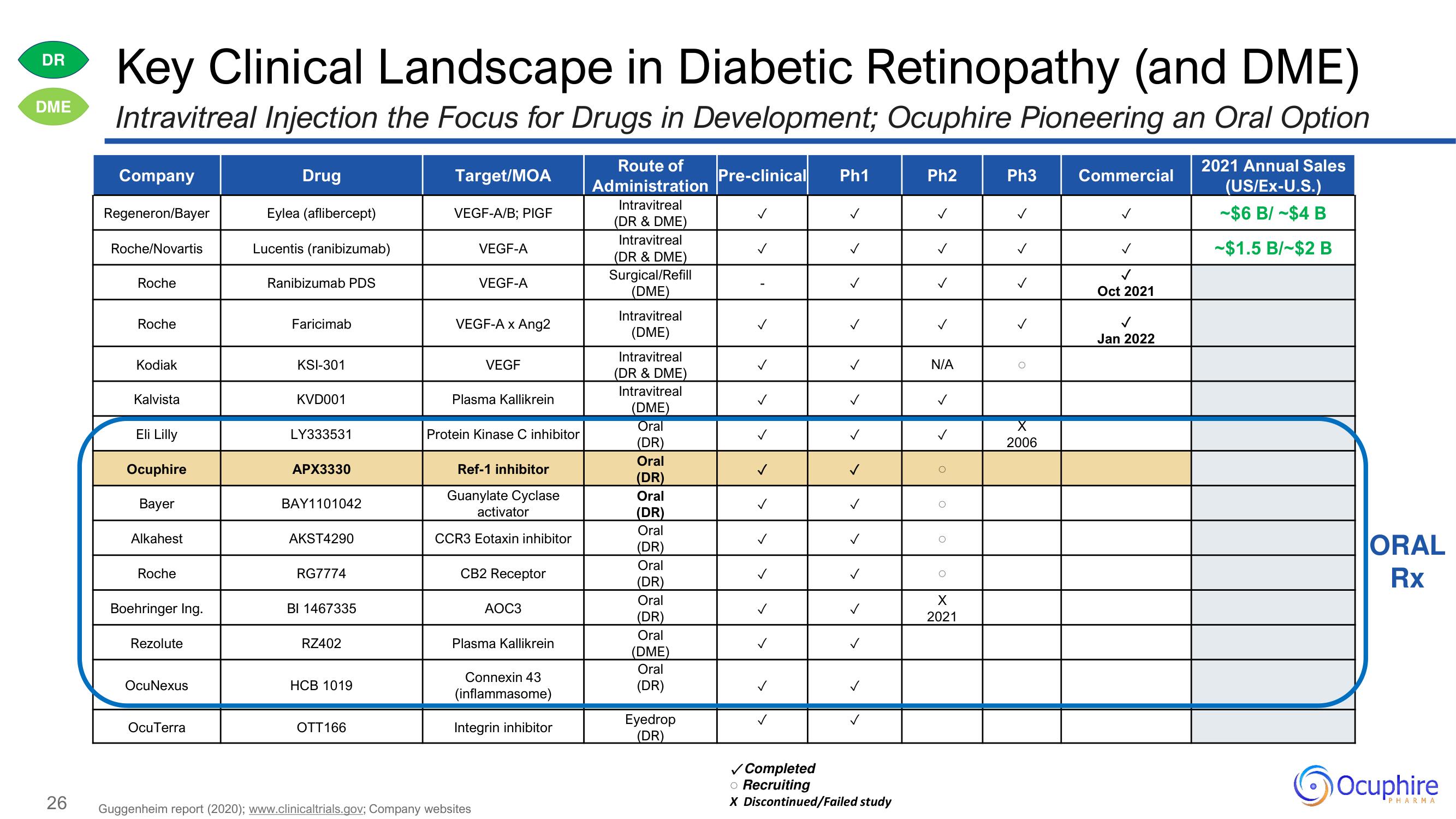Click the Ref-1 inhibitor target cell
The image size is (1456, 819).
coord(503,469)
